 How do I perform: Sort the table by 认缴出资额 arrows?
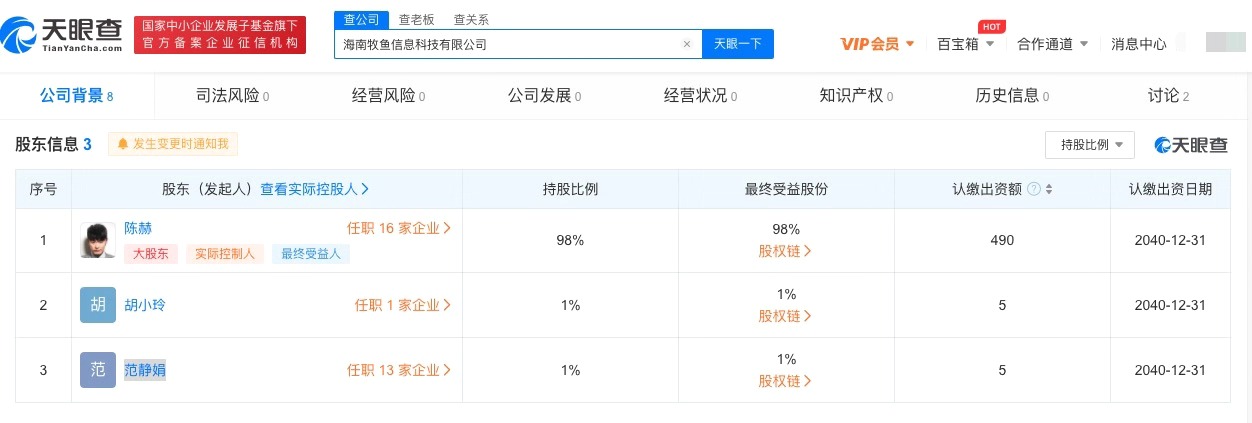1049,189
